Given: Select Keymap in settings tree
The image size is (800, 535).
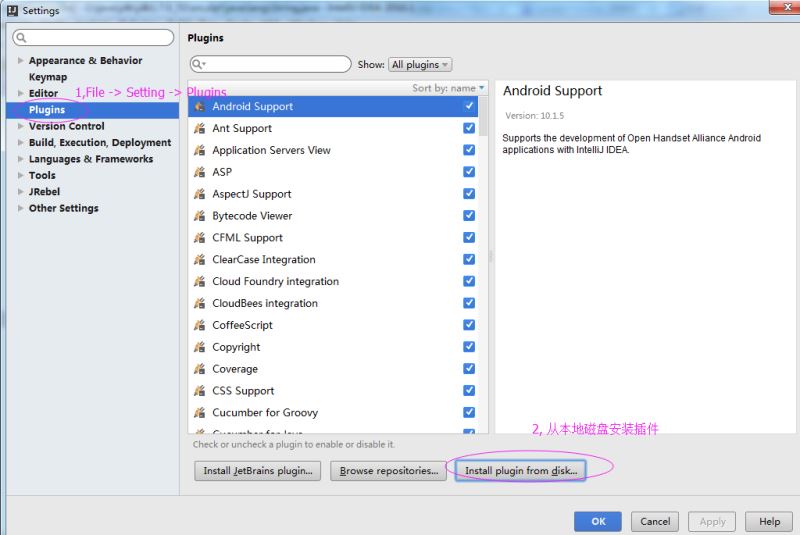Looking at the screenshot, I should pos(48,77).
